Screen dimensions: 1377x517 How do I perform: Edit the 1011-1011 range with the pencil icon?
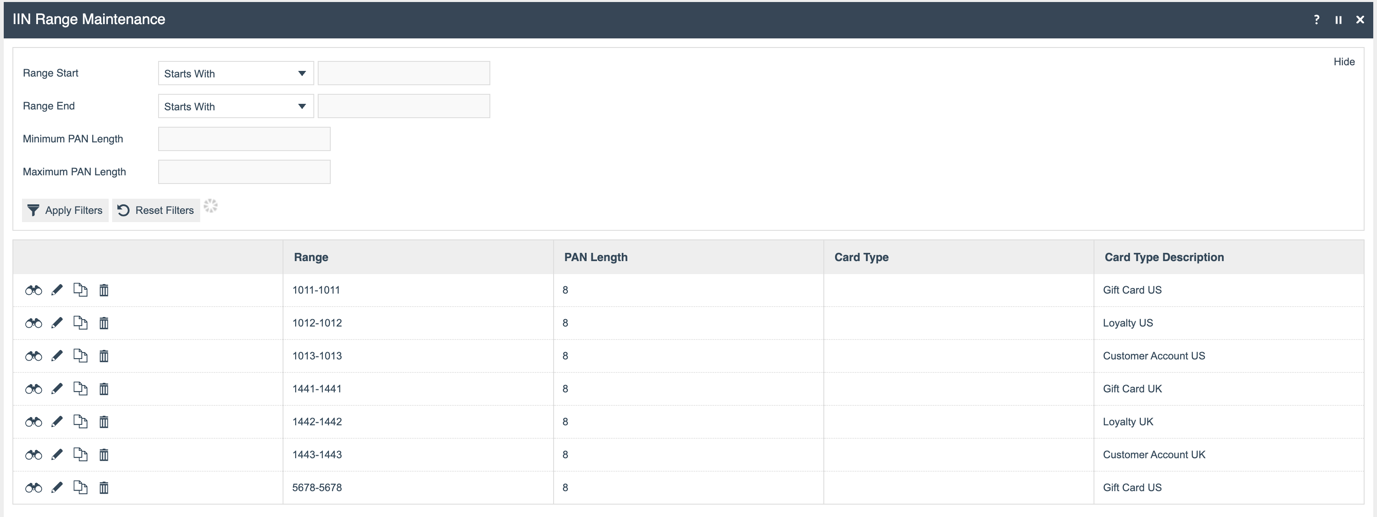pos(57,290)
